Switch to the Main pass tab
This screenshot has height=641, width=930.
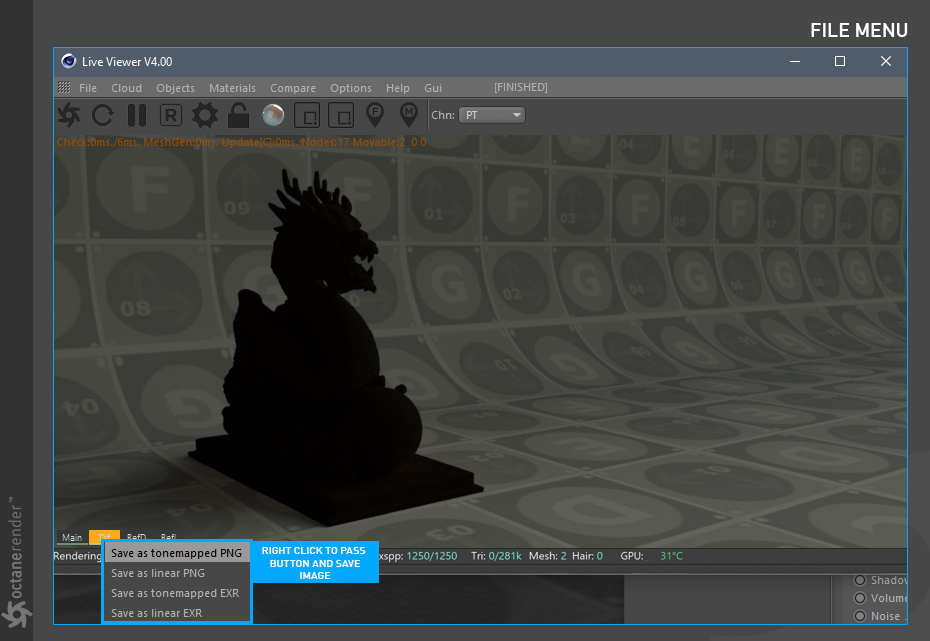tap(72, 537)
